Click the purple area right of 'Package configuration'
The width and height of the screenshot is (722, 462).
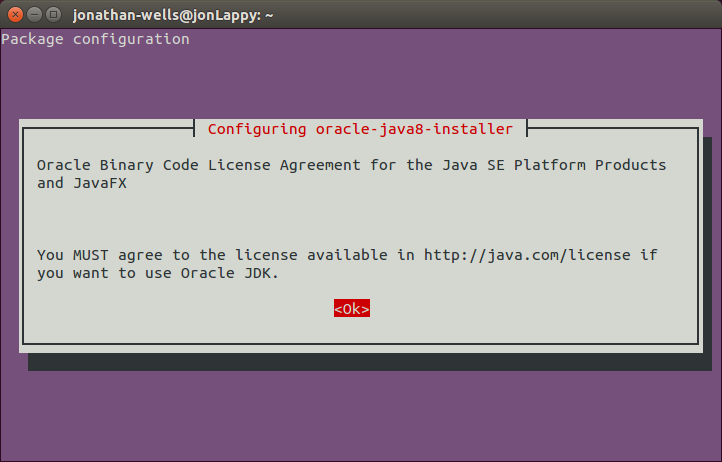(x=450, y=39)
